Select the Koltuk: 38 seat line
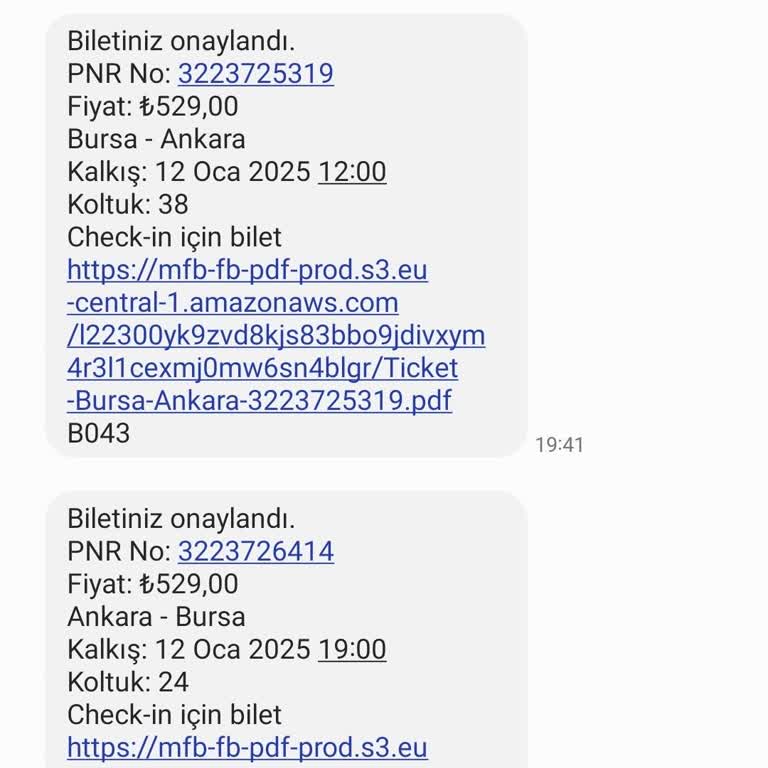 point(128,204)
